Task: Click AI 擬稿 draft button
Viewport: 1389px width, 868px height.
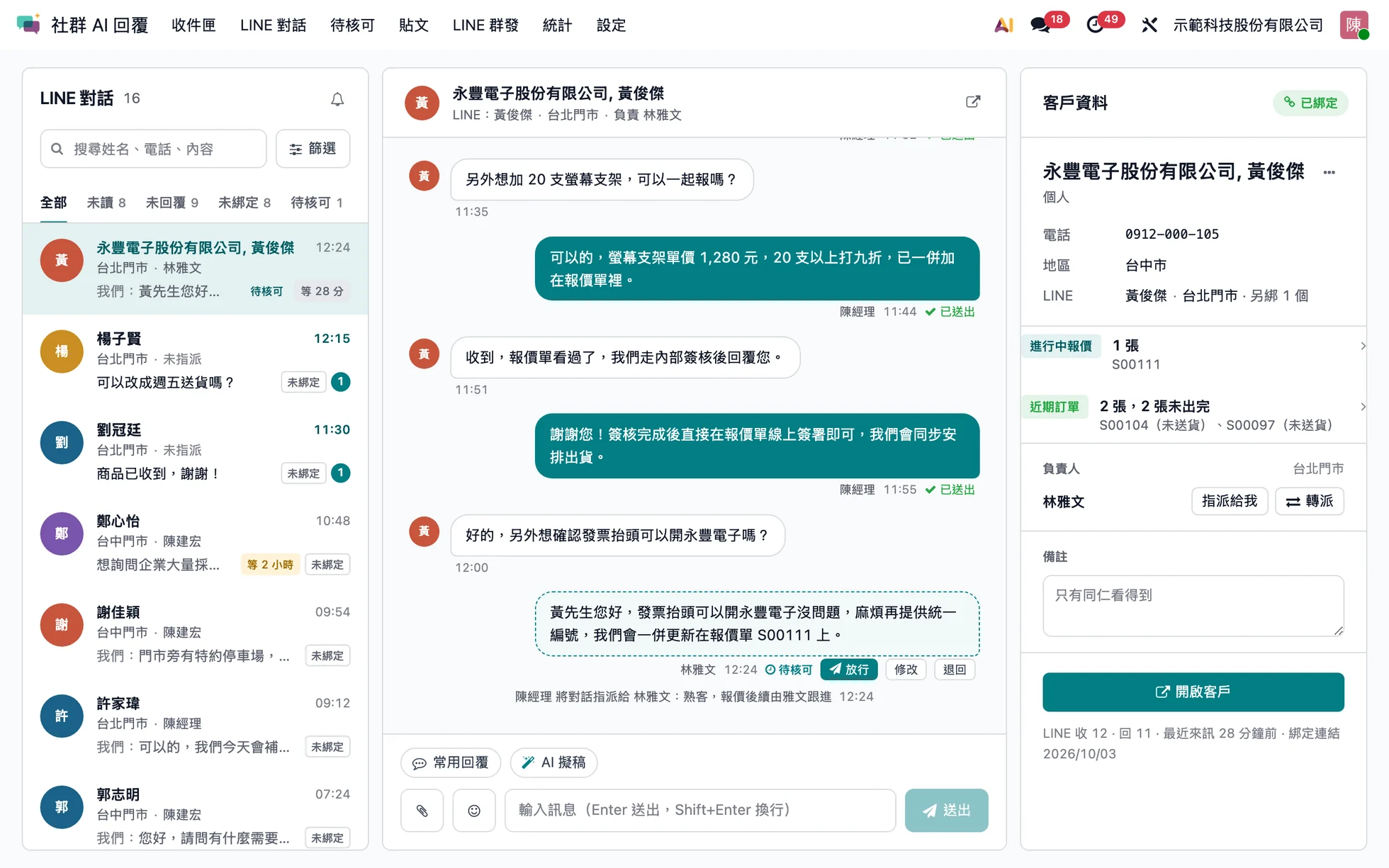Action: pos(553,762)
